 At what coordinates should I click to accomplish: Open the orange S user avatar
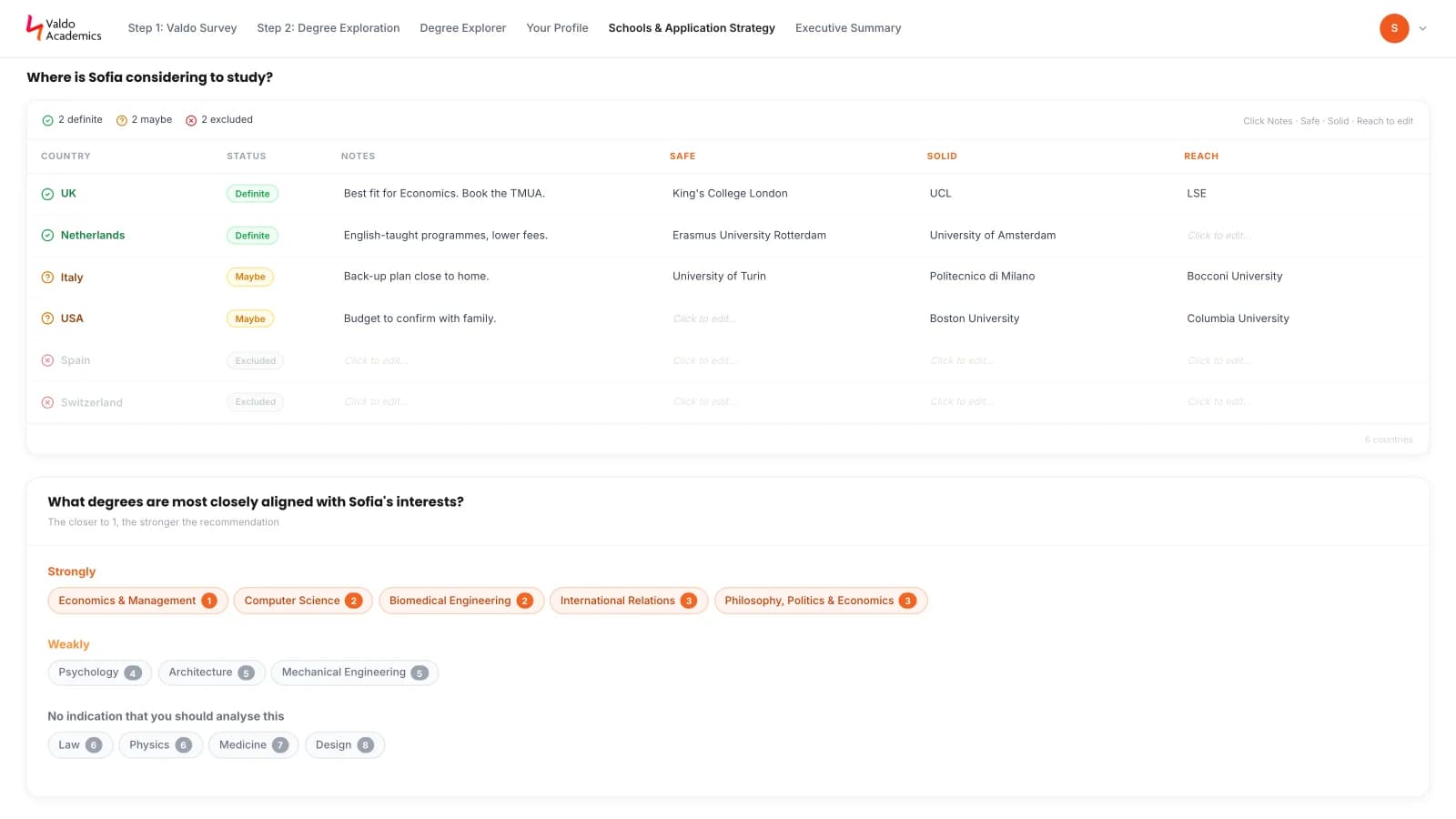click(1394, 28)
